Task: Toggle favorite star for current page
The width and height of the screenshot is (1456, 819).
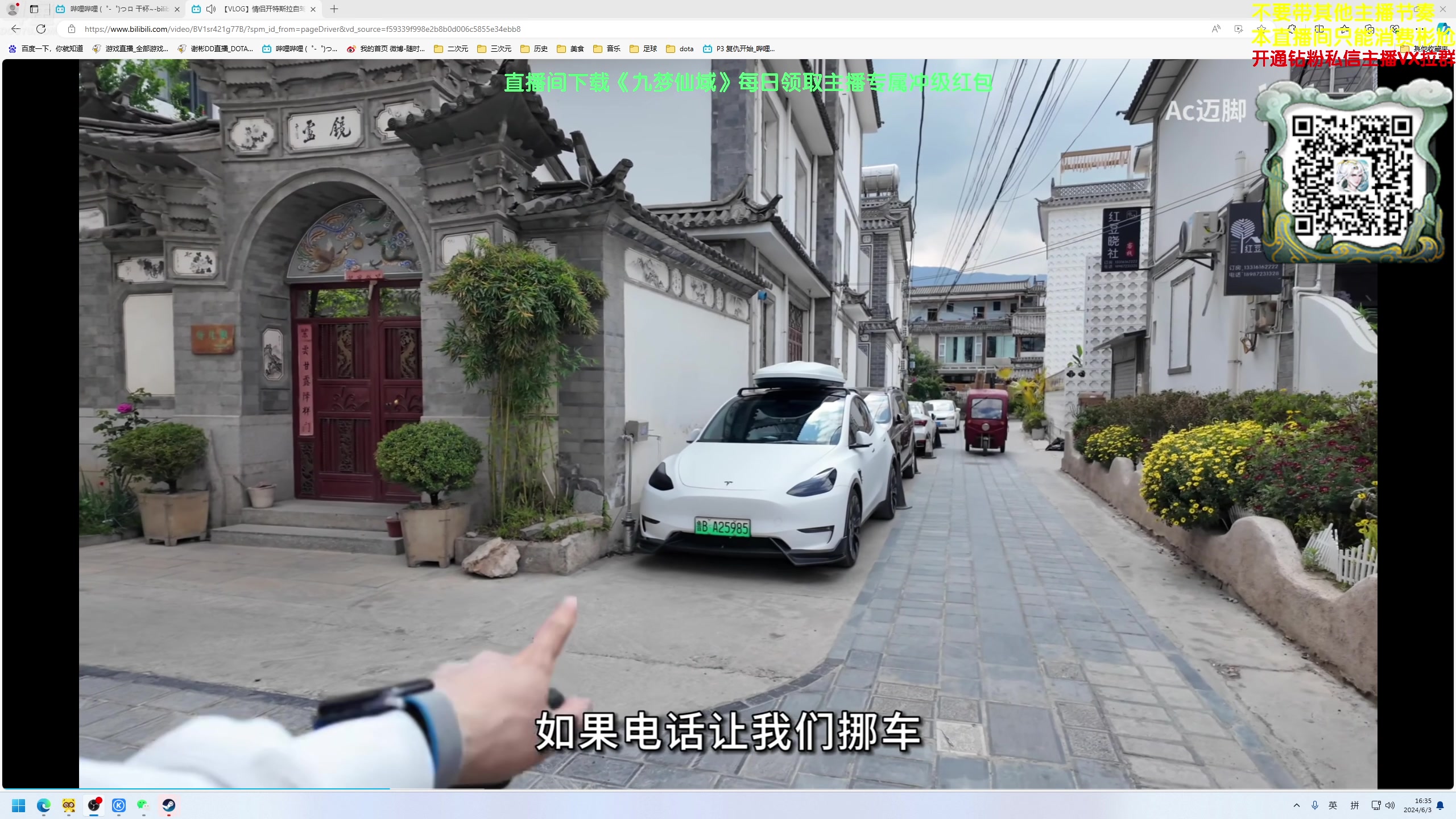Action: tap(1262, 28)
